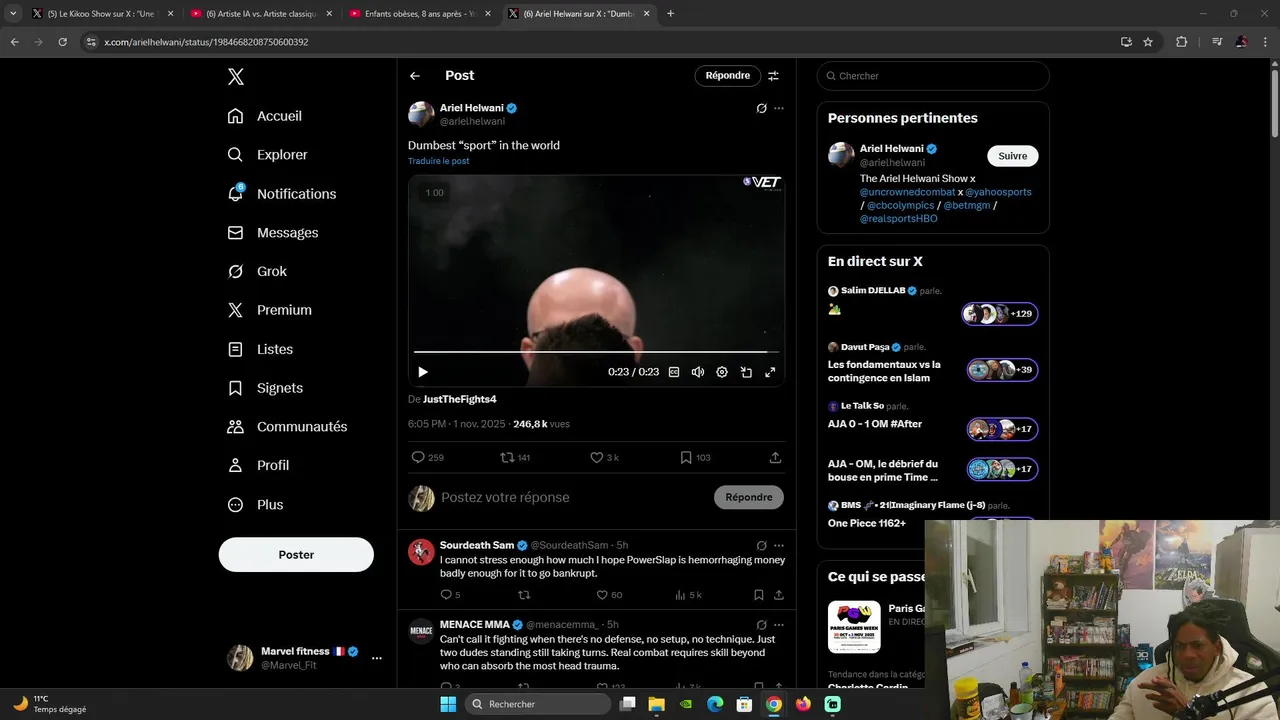This screenshot has width=1280, height=720.
Task: Open Premium in the sidebar
Action: (270, 310)
